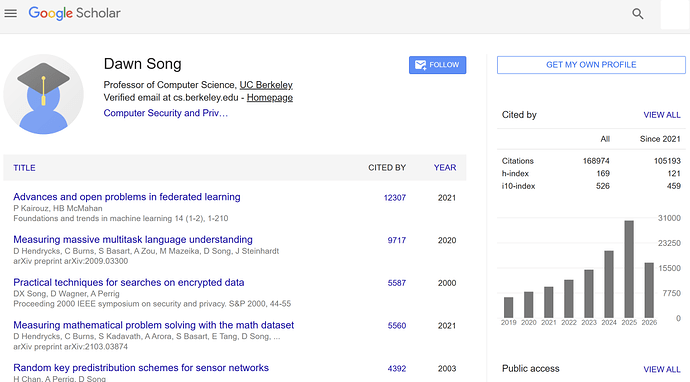Click the envelope icon on Follow button
This screenshot has height=382, width=690.
pyautogui.click(x=420, y=65)
